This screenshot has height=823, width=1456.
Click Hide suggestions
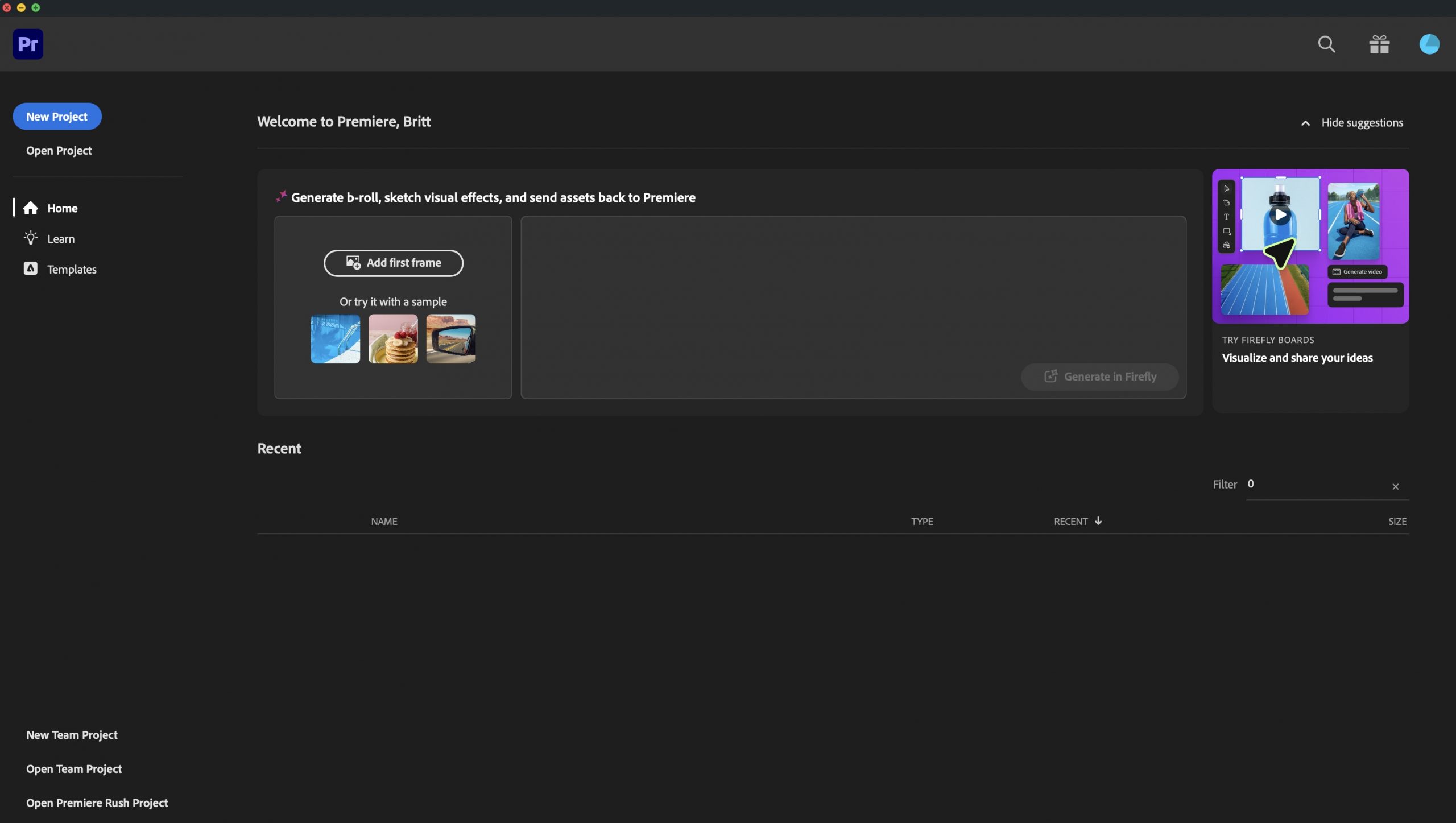(x=1362, y=123)
